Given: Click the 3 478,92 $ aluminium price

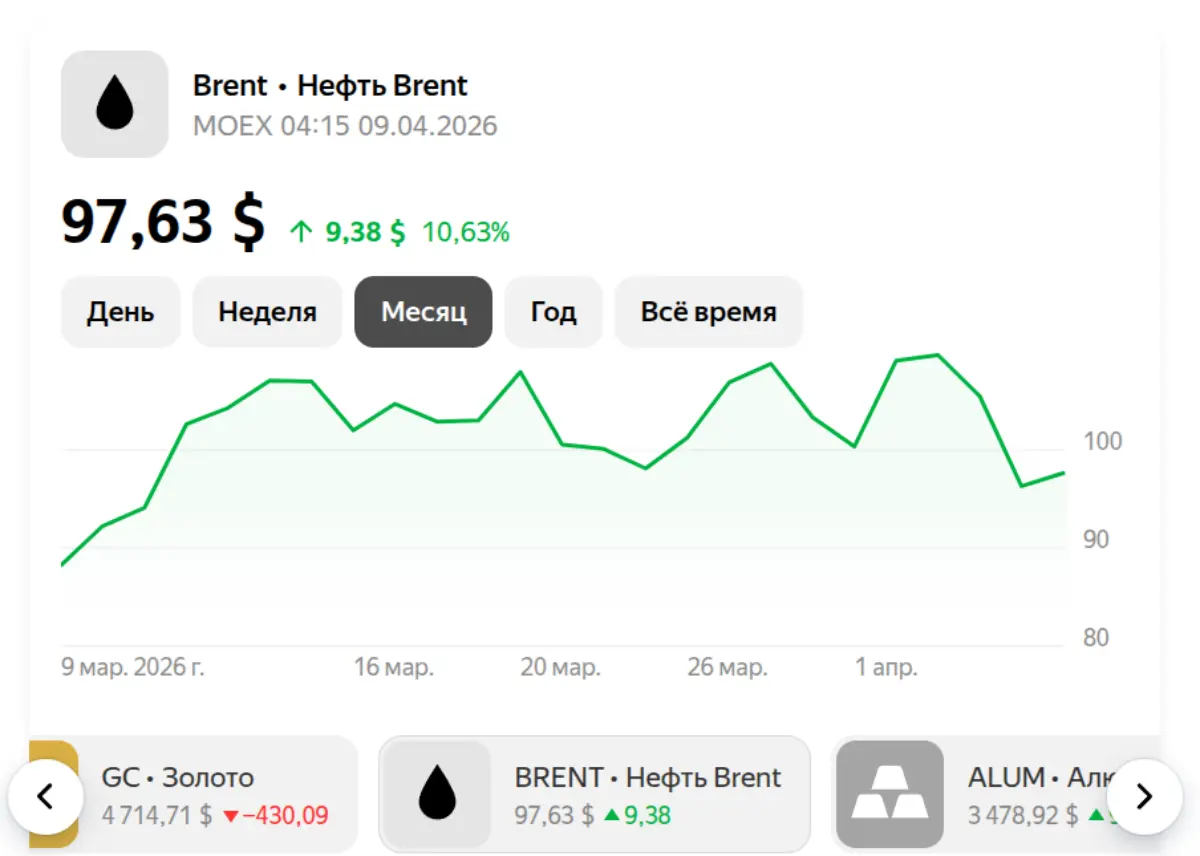Looking at the screenshot, I should pos(1023,816).
